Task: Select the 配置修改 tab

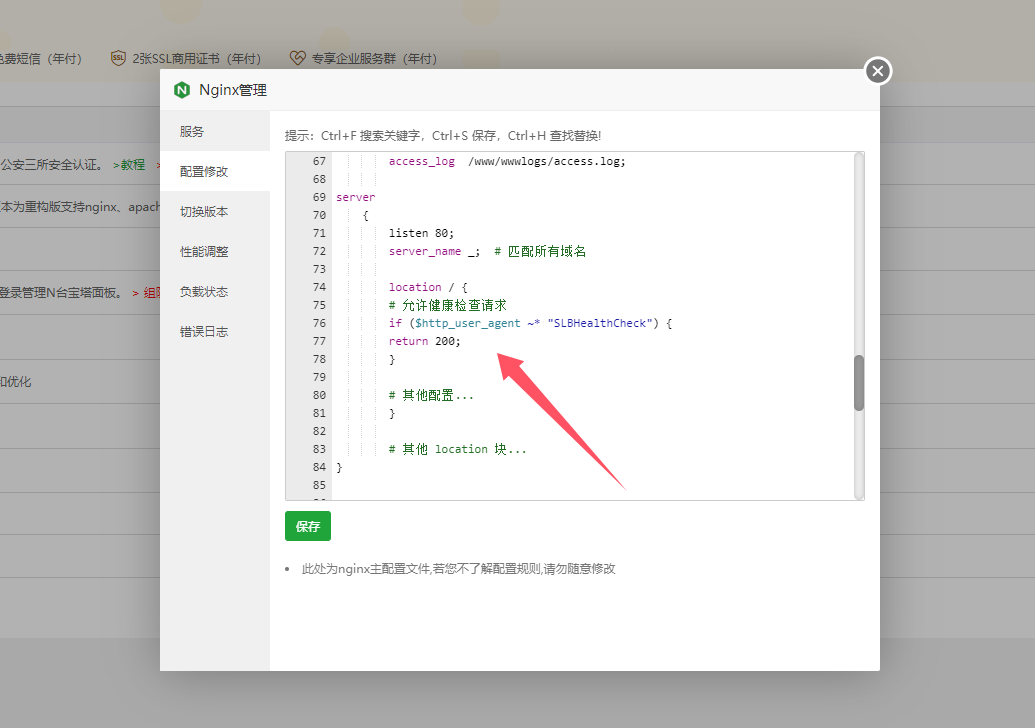Action: [215, 172]
